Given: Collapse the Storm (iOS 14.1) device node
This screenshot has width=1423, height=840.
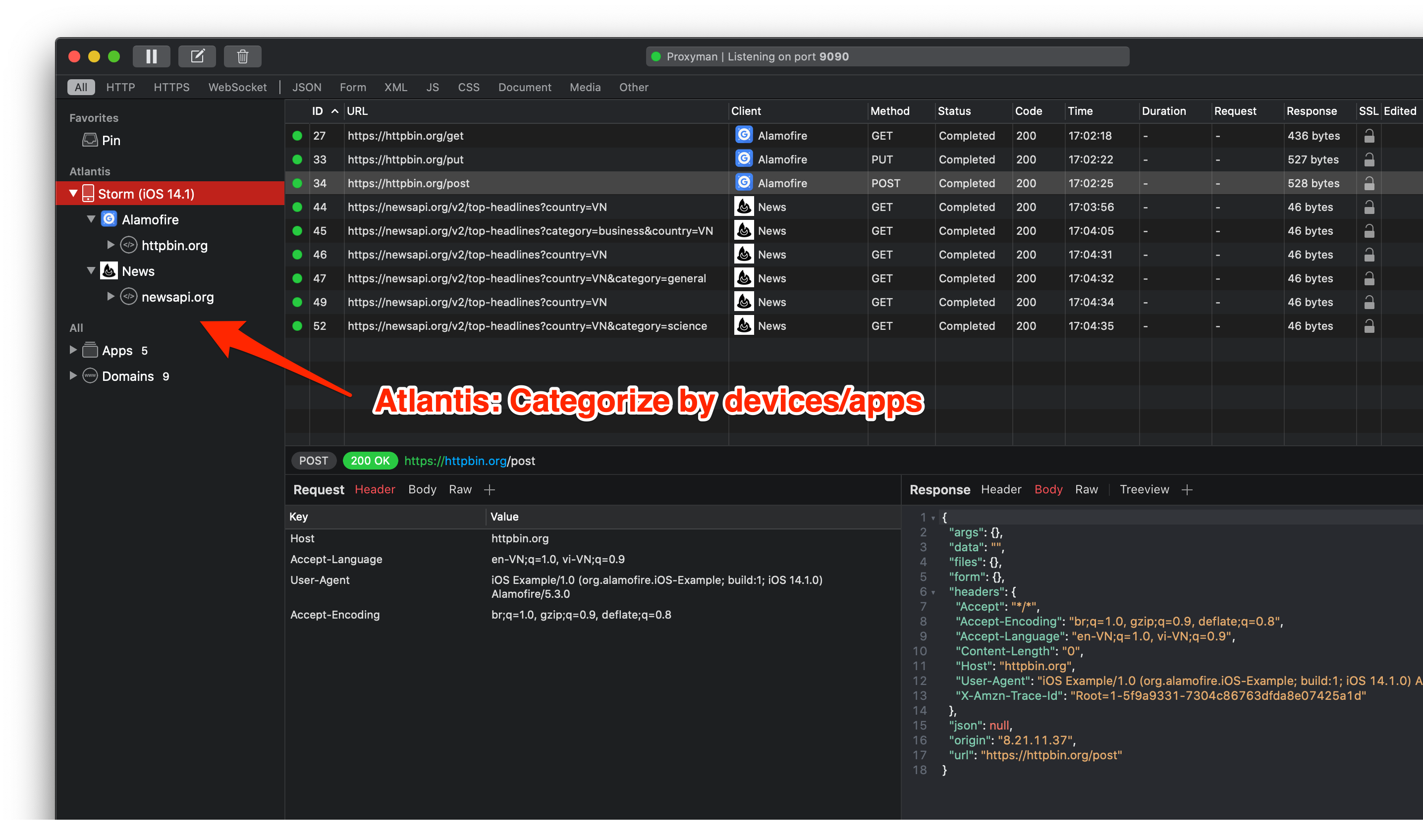Looking at the screenshot, I should coord(73,194).
